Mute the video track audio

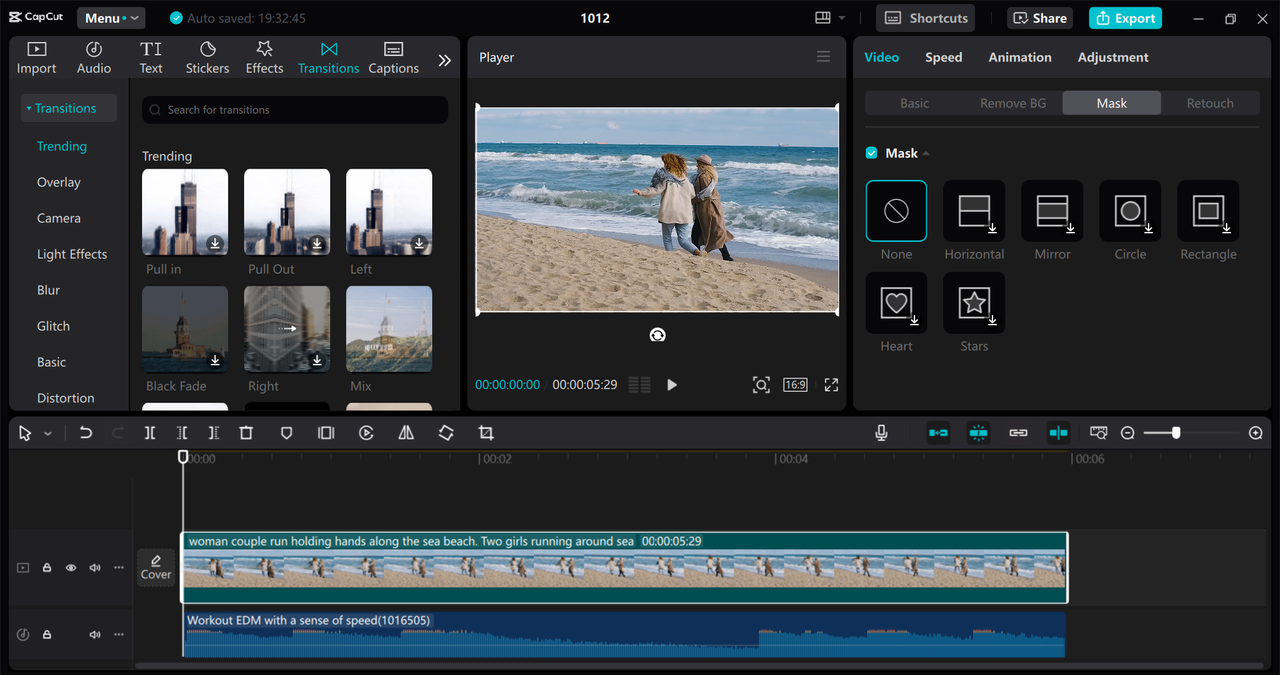click(95, 568)
